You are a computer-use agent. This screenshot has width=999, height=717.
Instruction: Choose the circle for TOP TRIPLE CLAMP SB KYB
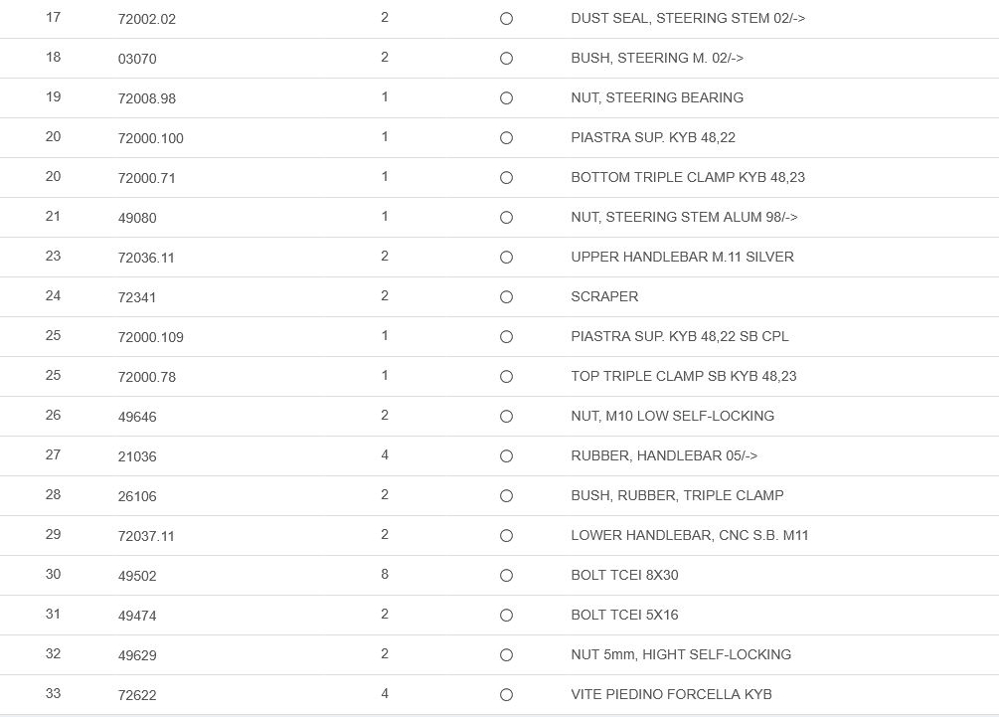pyautogui.click(x=506, y=377)
